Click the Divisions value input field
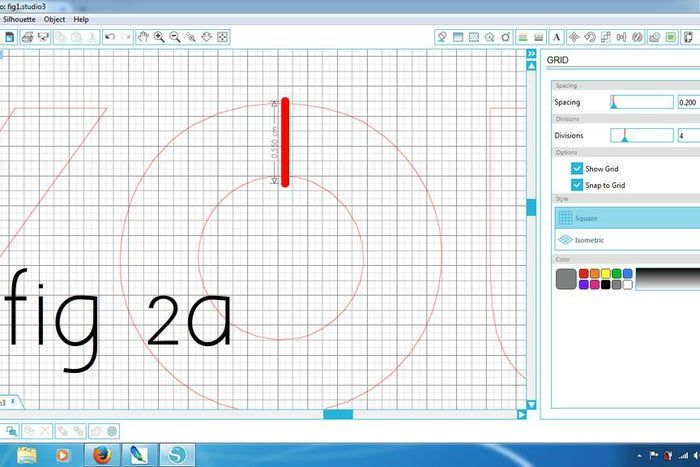The width and height of the screenshot is (700, 467). [x=688, y=135]
